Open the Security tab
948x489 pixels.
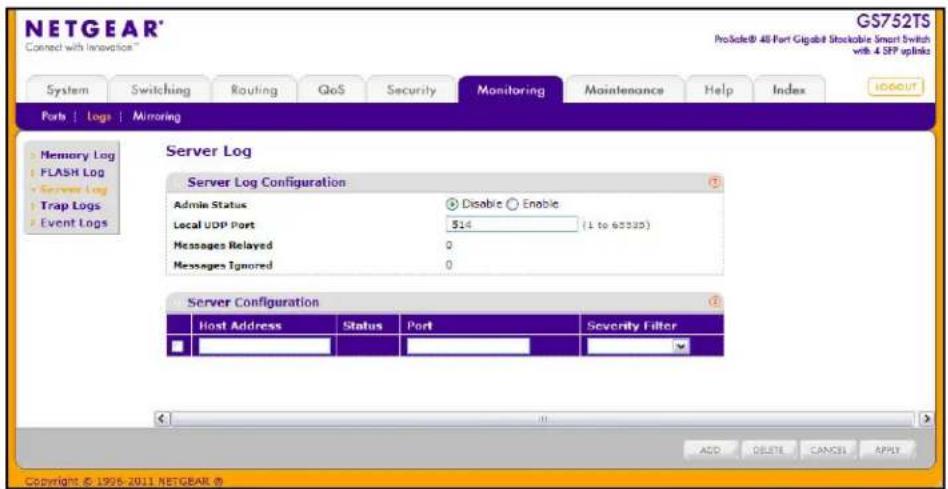click(411, 90)
